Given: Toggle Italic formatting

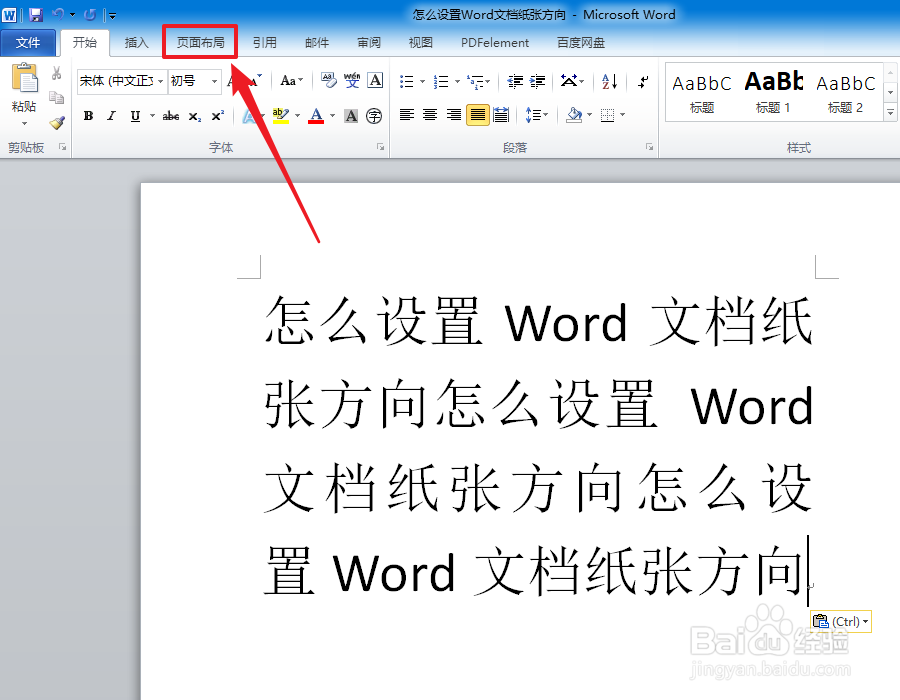Looking at the screenshot, I should [x=111, y=116].
